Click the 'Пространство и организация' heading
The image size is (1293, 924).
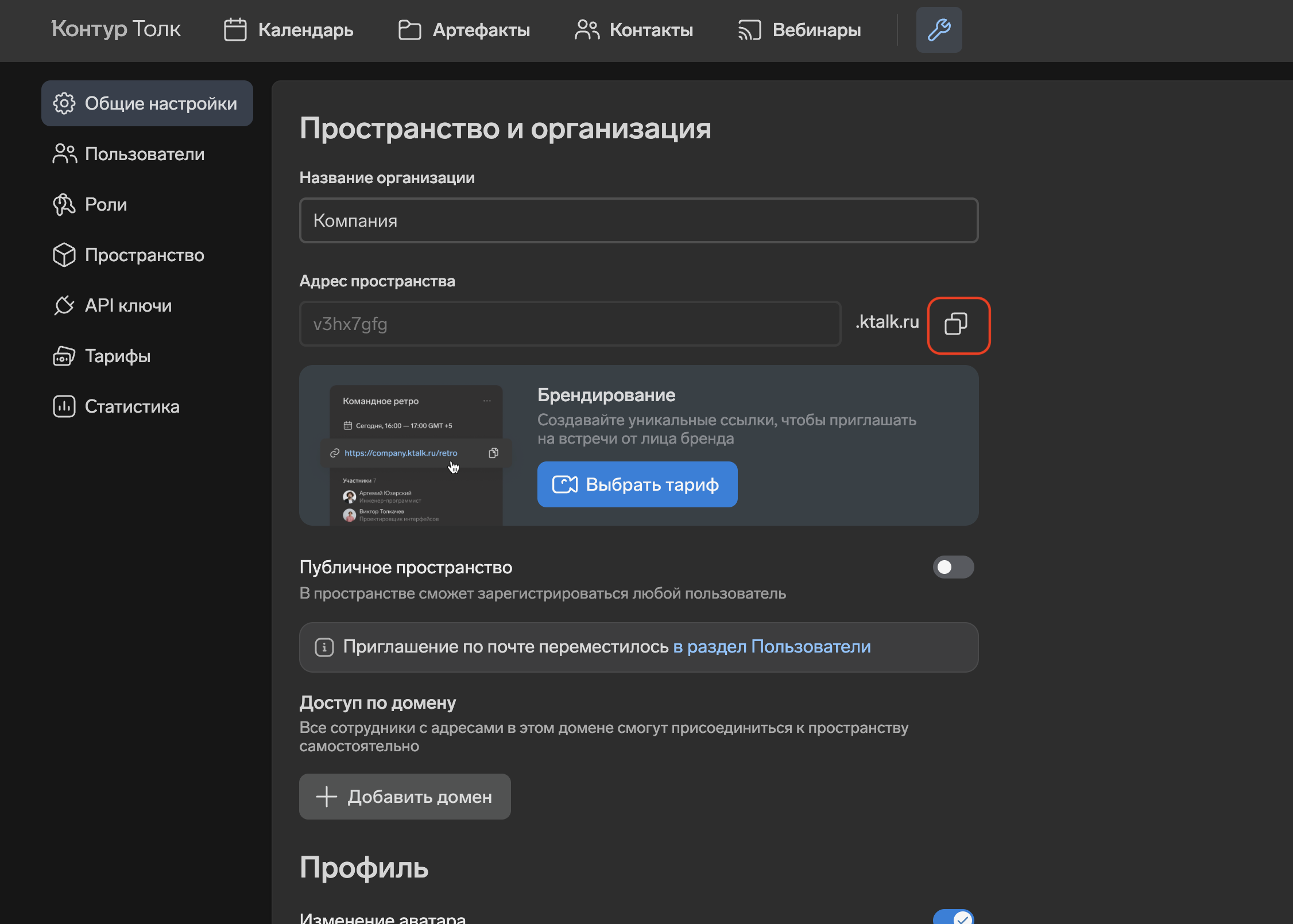(505, 128)
